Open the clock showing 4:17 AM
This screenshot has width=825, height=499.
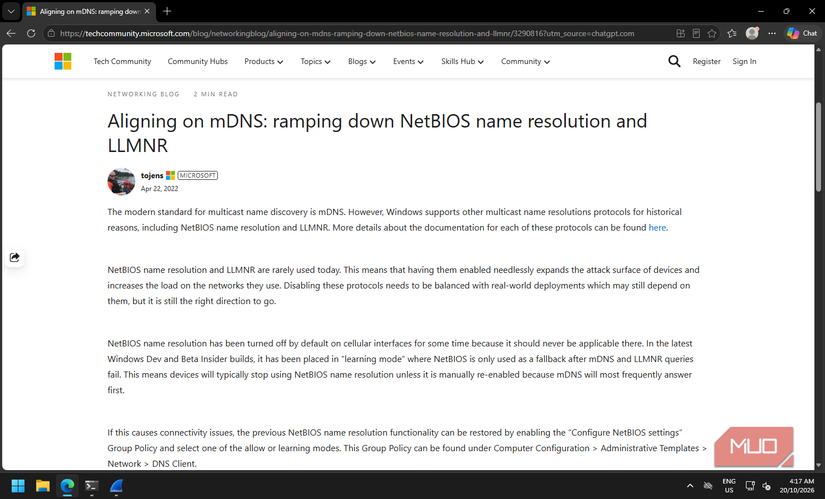[x=797, y=485]
